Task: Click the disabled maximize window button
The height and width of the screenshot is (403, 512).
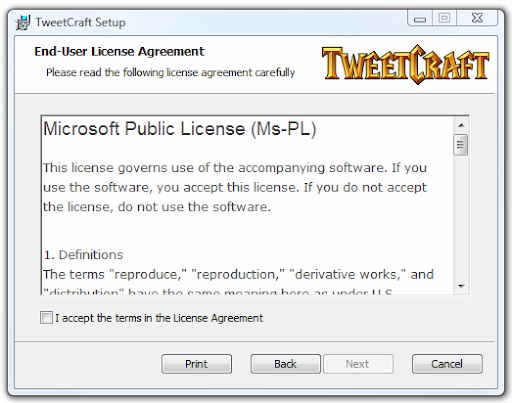Action: tap(444, 18)
